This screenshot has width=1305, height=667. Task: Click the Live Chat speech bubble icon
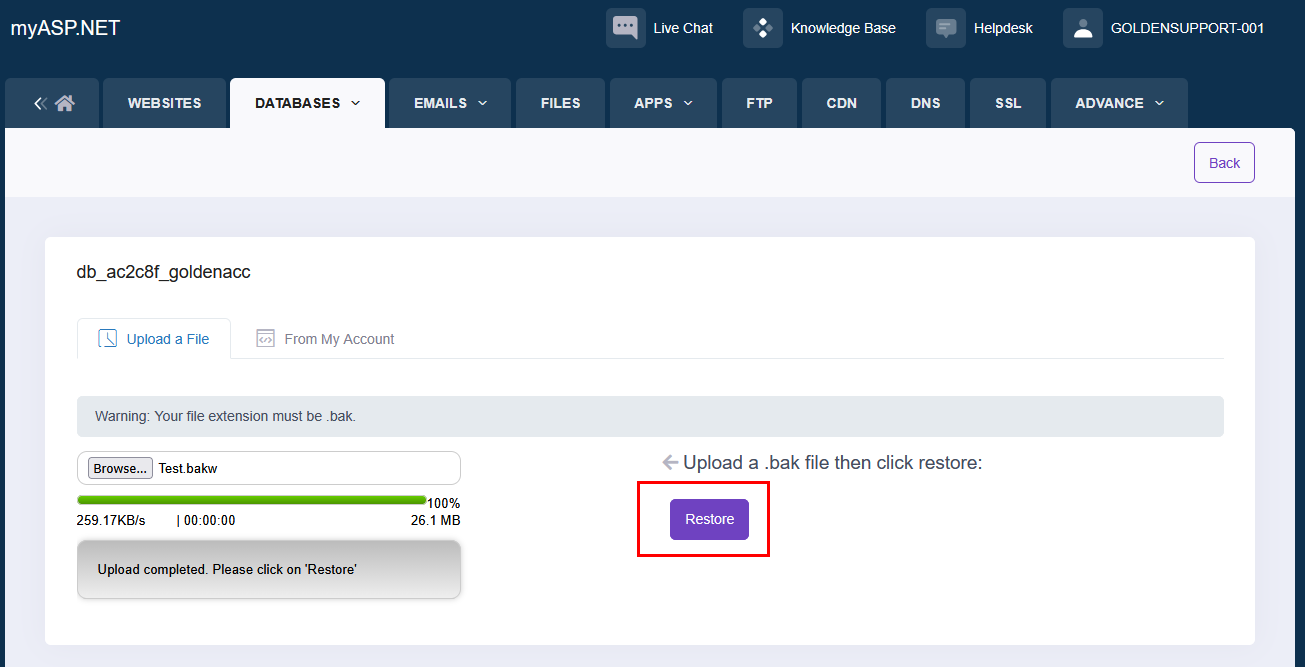(625, 28)
